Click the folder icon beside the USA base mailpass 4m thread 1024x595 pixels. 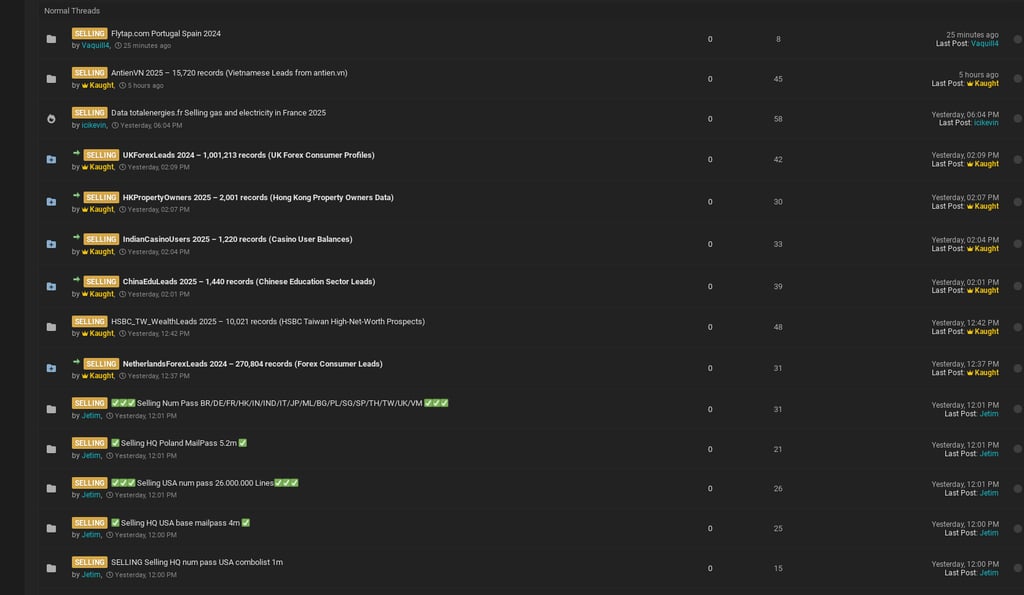(x=51, y=528)
